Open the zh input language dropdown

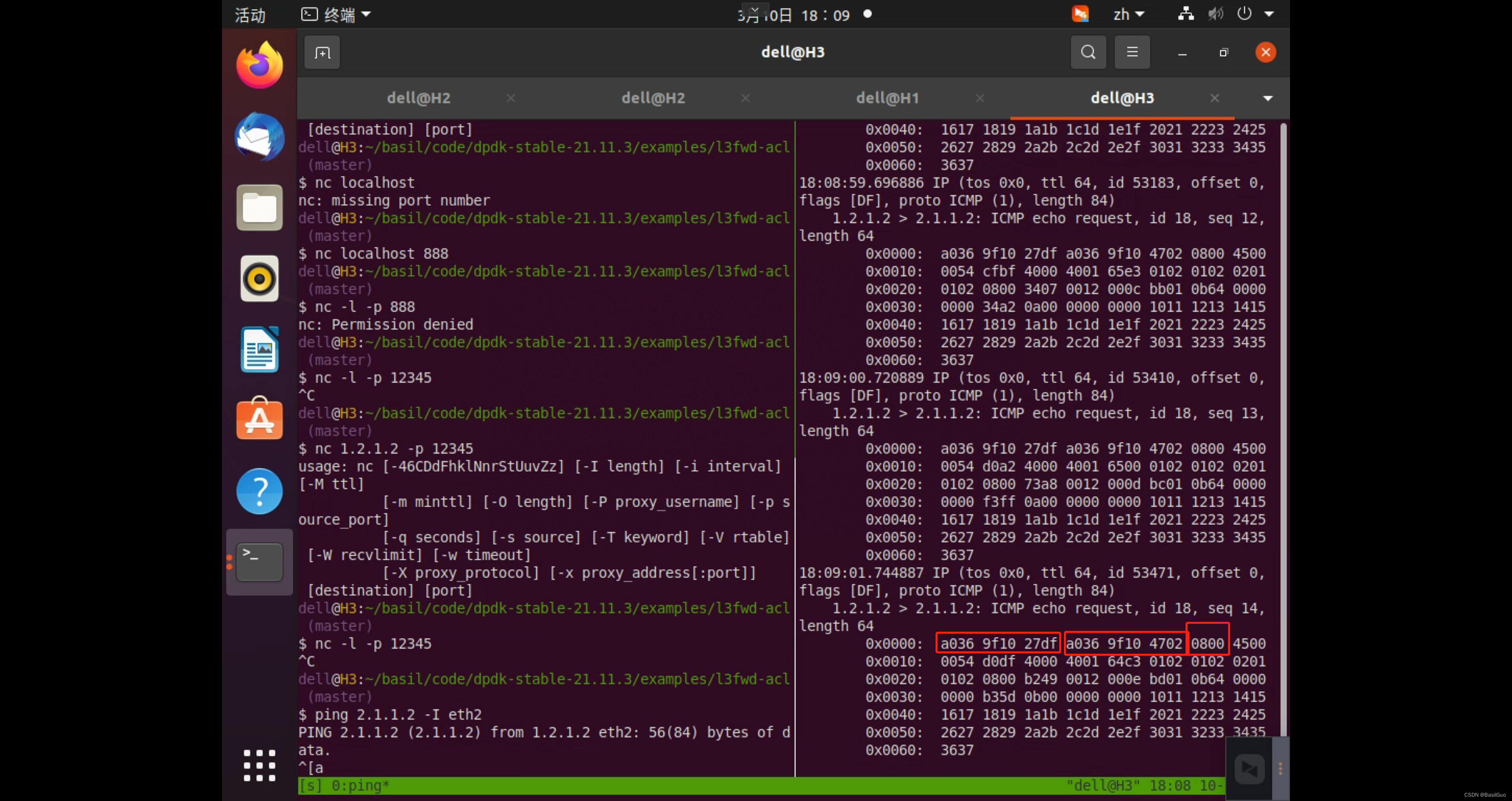pos(1129,14)
